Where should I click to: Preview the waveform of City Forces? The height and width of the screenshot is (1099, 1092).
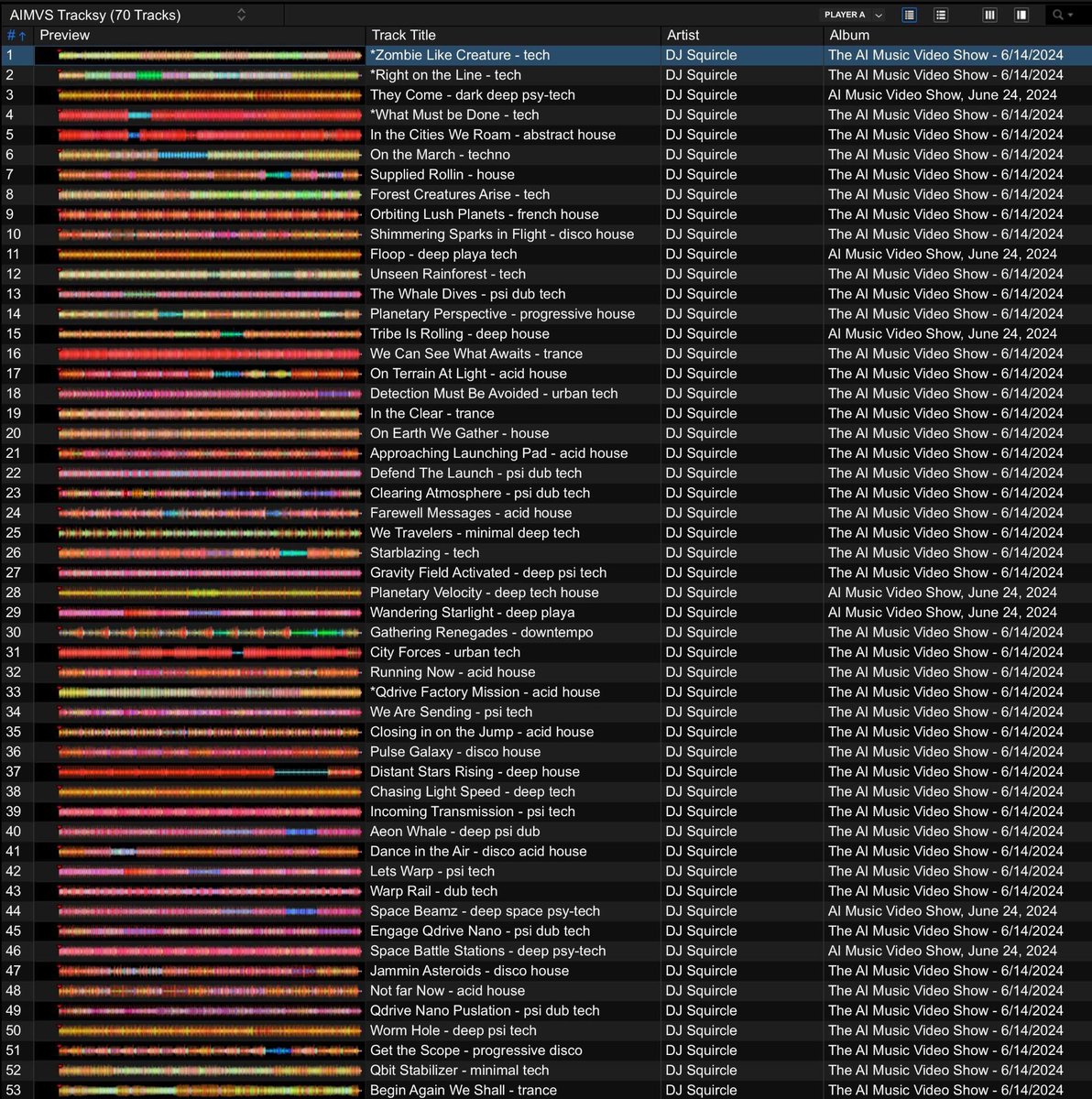tap(209, 652)
